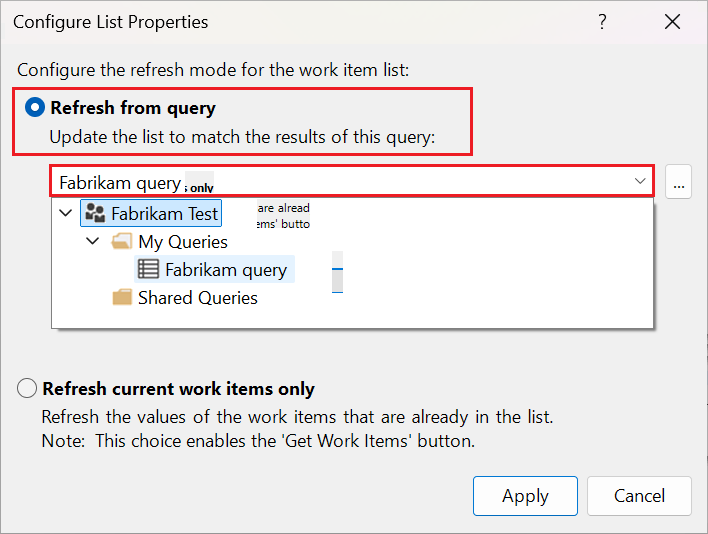
Task: Select the Fabrikam Test tree item
Action: pyautogui.click(x=164, y=213)
